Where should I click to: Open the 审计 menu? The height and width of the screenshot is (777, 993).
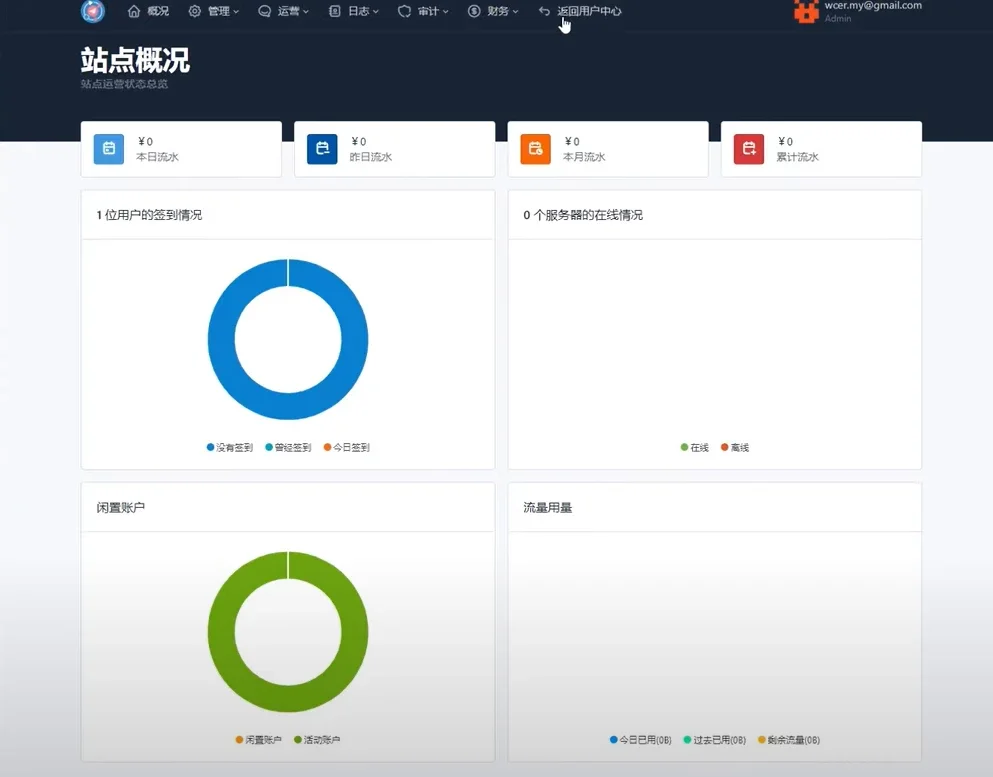pos(428,11)
